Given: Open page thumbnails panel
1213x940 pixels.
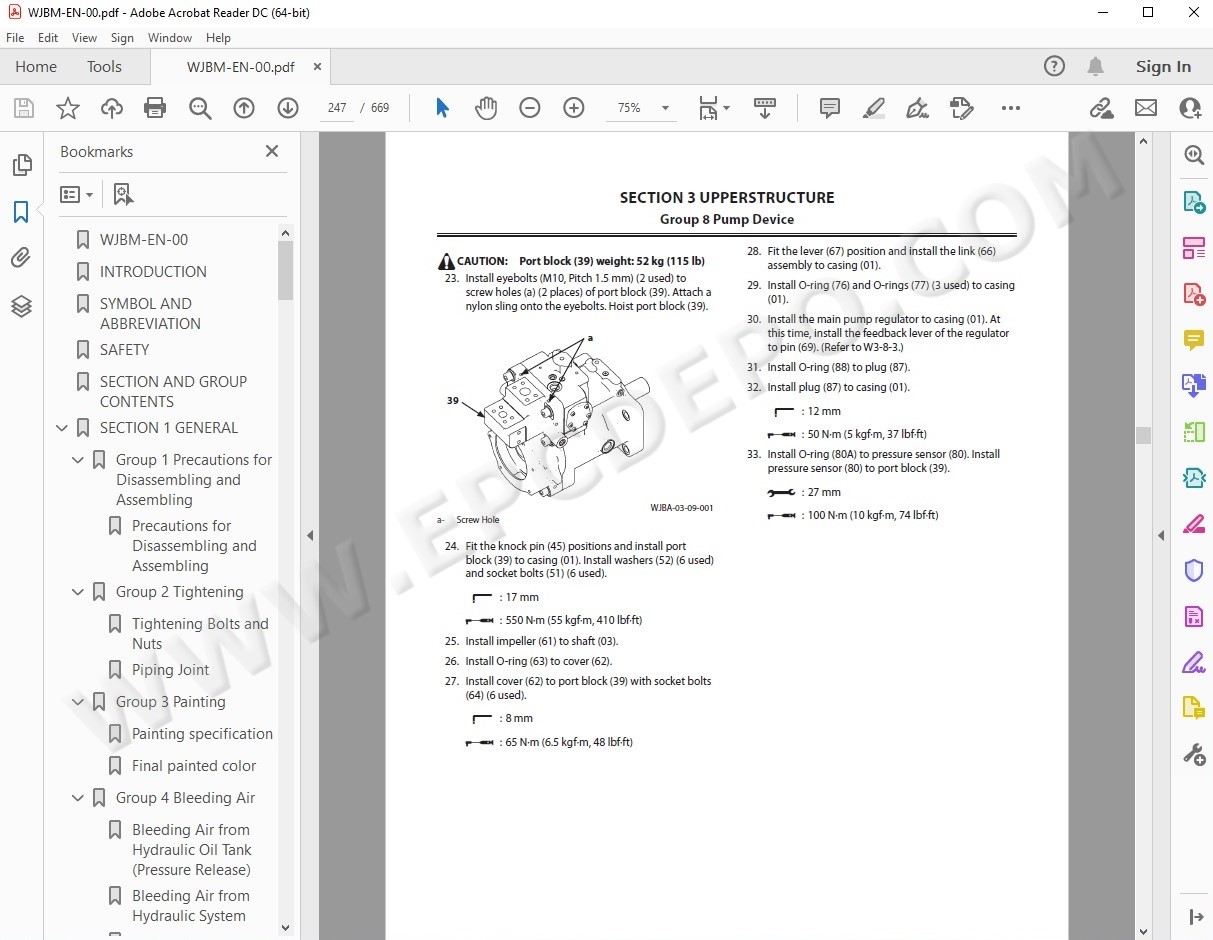Looking at the screenshot, I should click(x=21, y=165).
